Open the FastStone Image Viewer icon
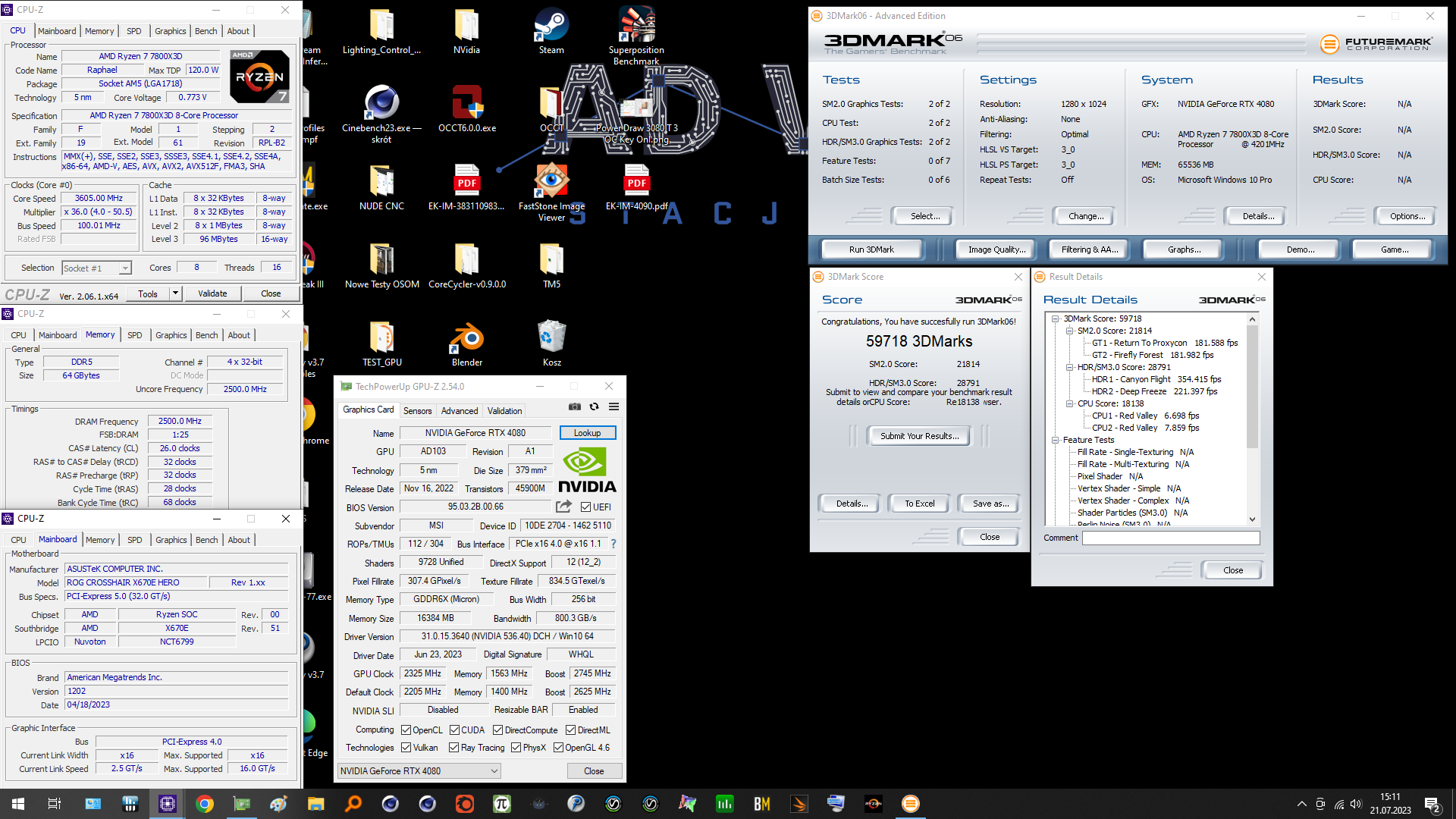The image size is (1456, 819). click(x=551, y=193)
